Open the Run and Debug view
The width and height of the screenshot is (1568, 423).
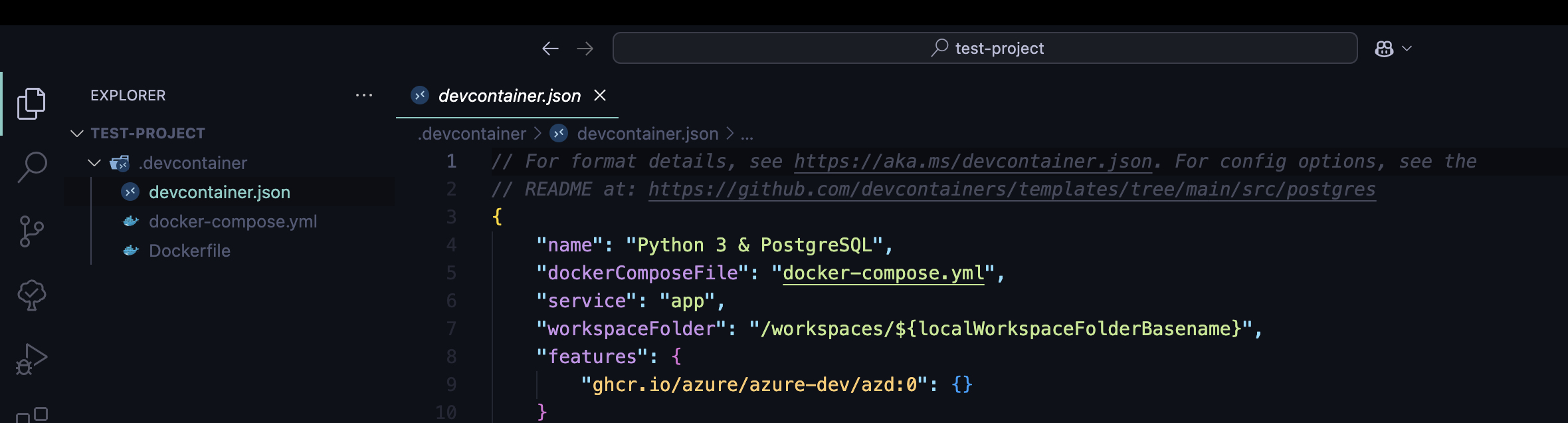tap(31, 359)
